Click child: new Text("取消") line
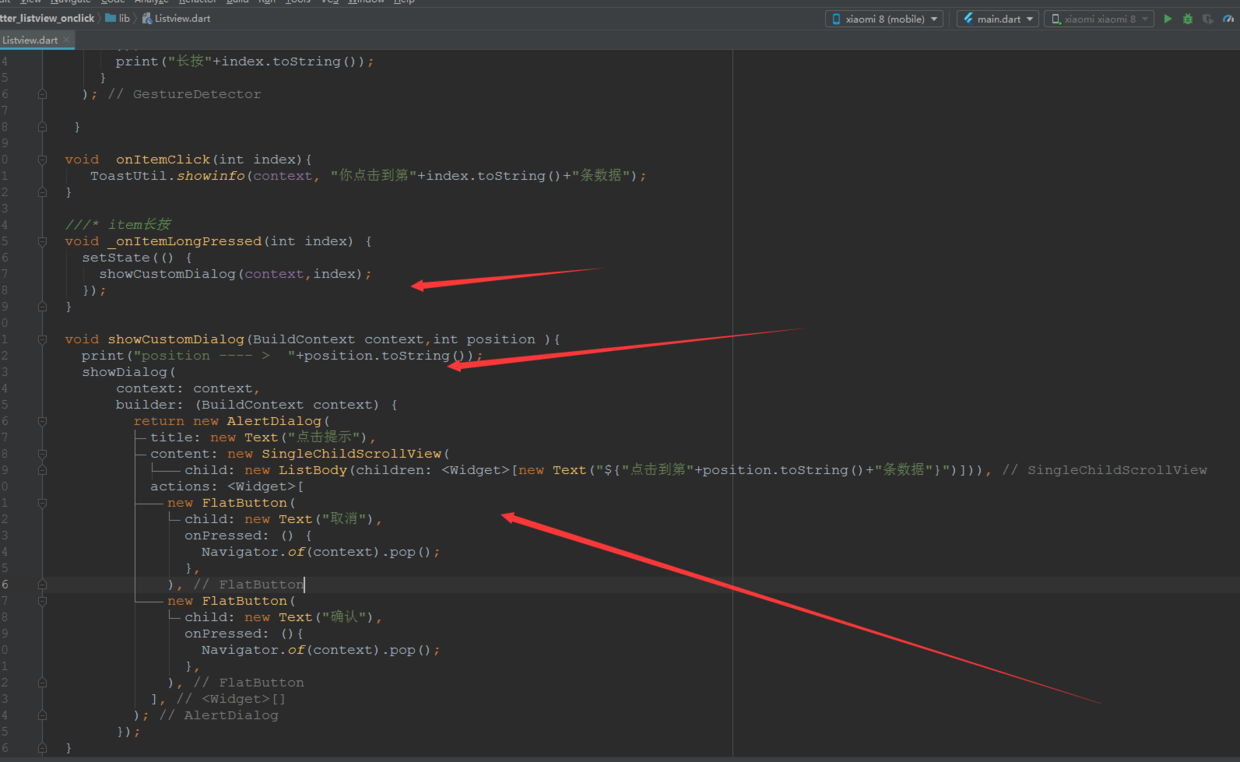Screen dimensions: 1240x762 click(283, 519)
